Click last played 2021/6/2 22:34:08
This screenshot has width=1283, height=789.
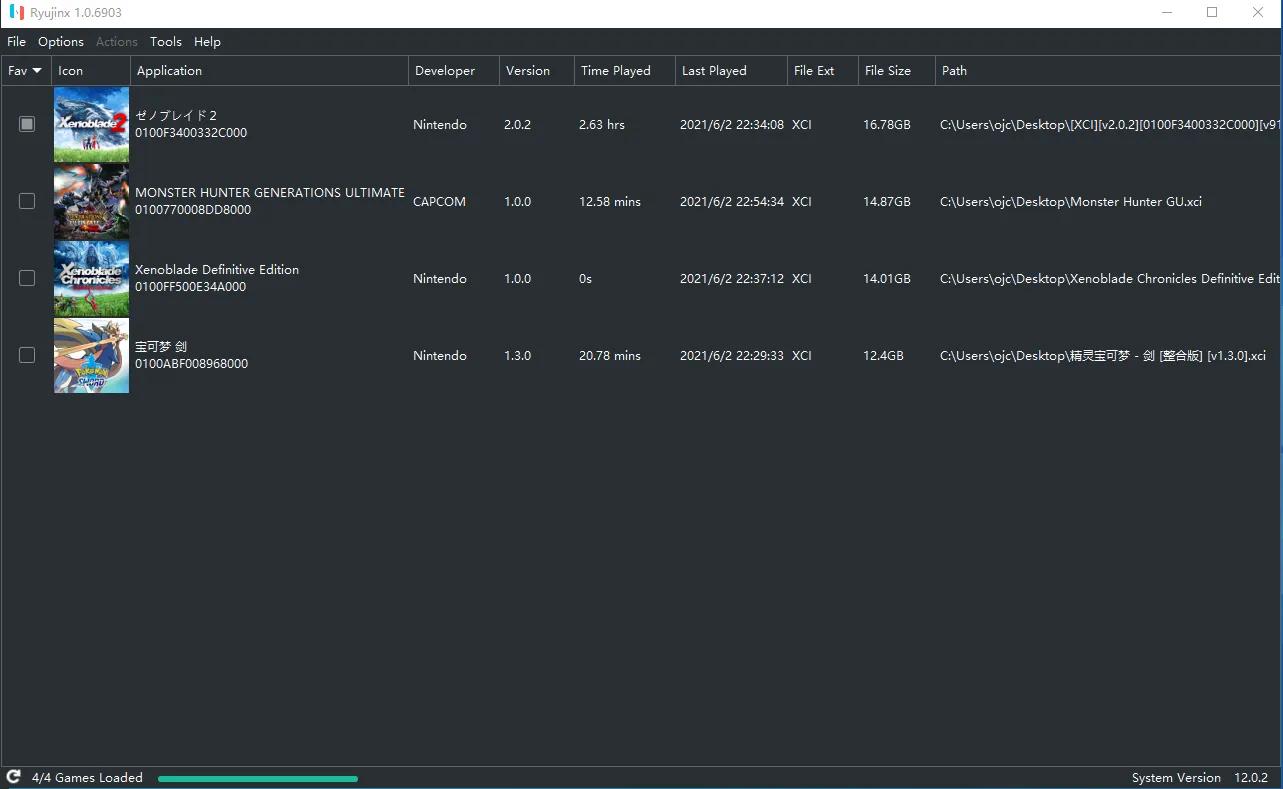[732, 125]
